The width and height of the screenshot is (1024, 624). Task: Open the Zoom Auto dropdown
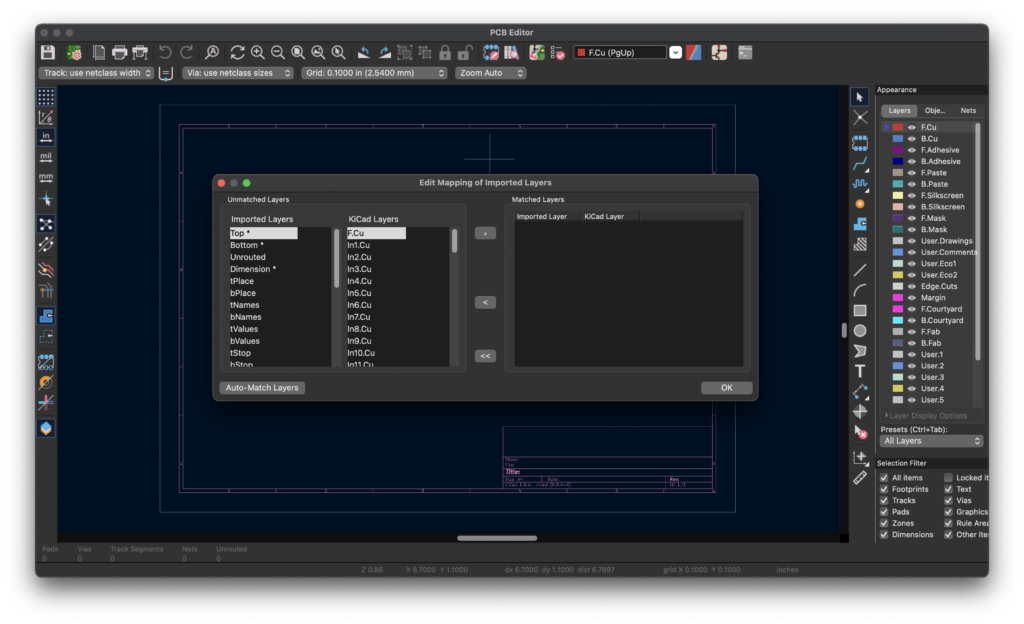coord(491,73)
